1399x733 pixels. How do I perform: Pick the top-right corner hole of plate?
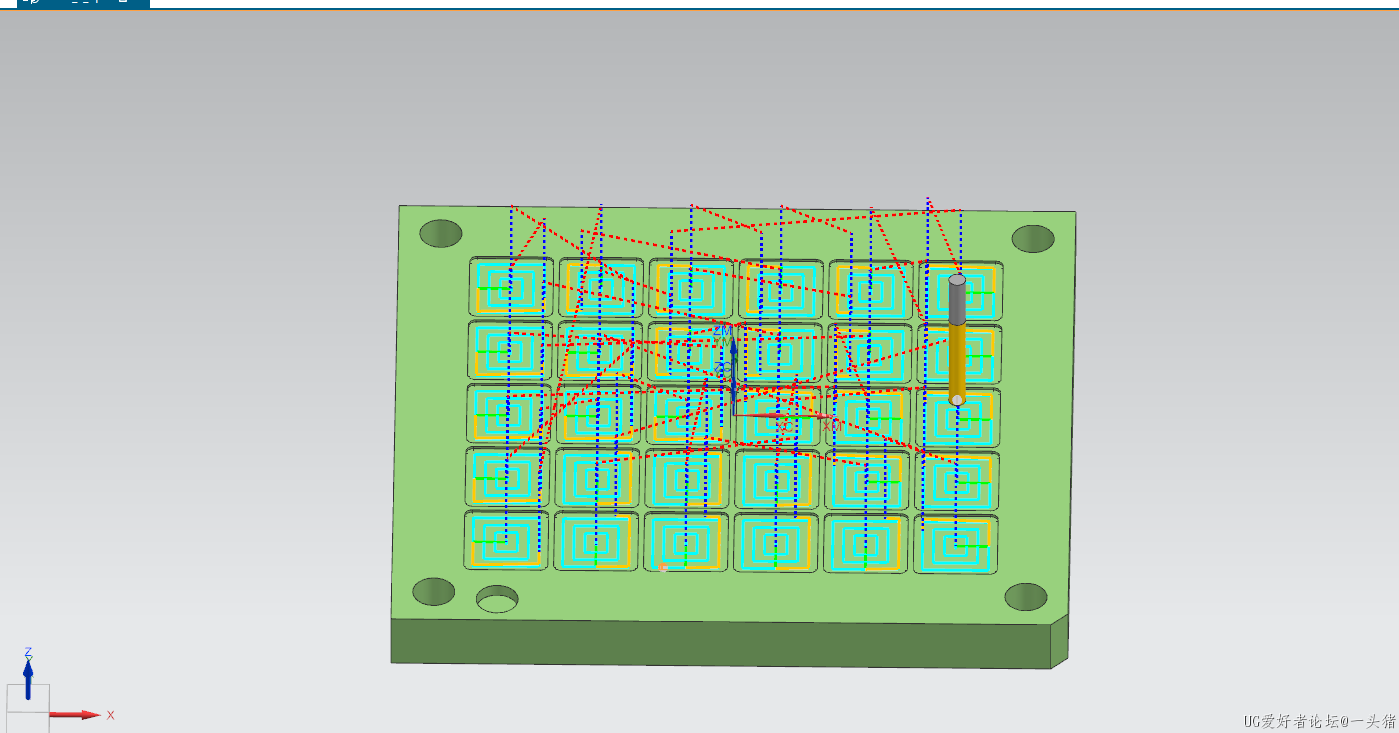[x=1033, y=239]
